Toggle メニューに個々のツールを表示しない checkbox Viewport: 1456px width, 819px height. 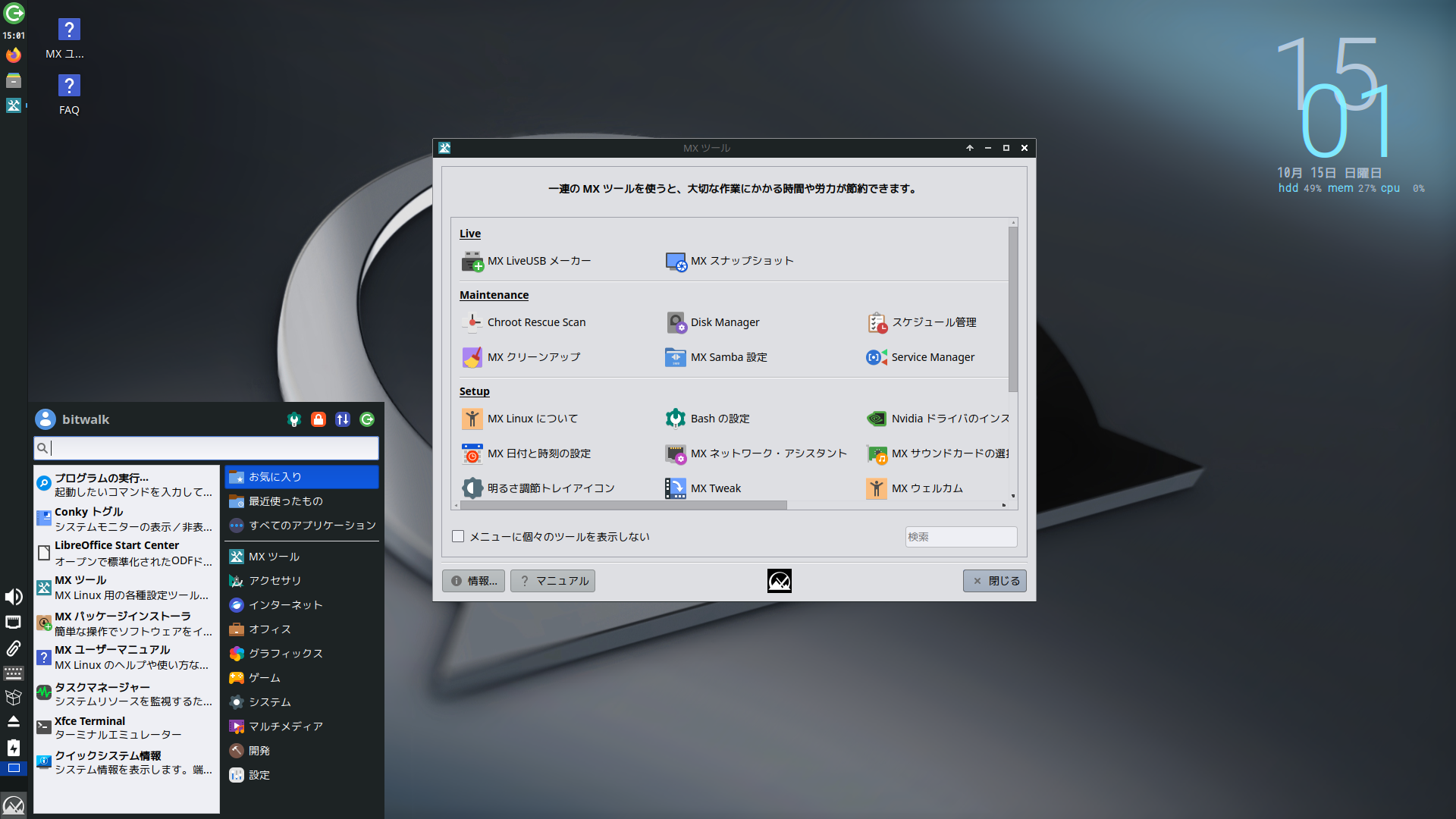coord(458,537)
